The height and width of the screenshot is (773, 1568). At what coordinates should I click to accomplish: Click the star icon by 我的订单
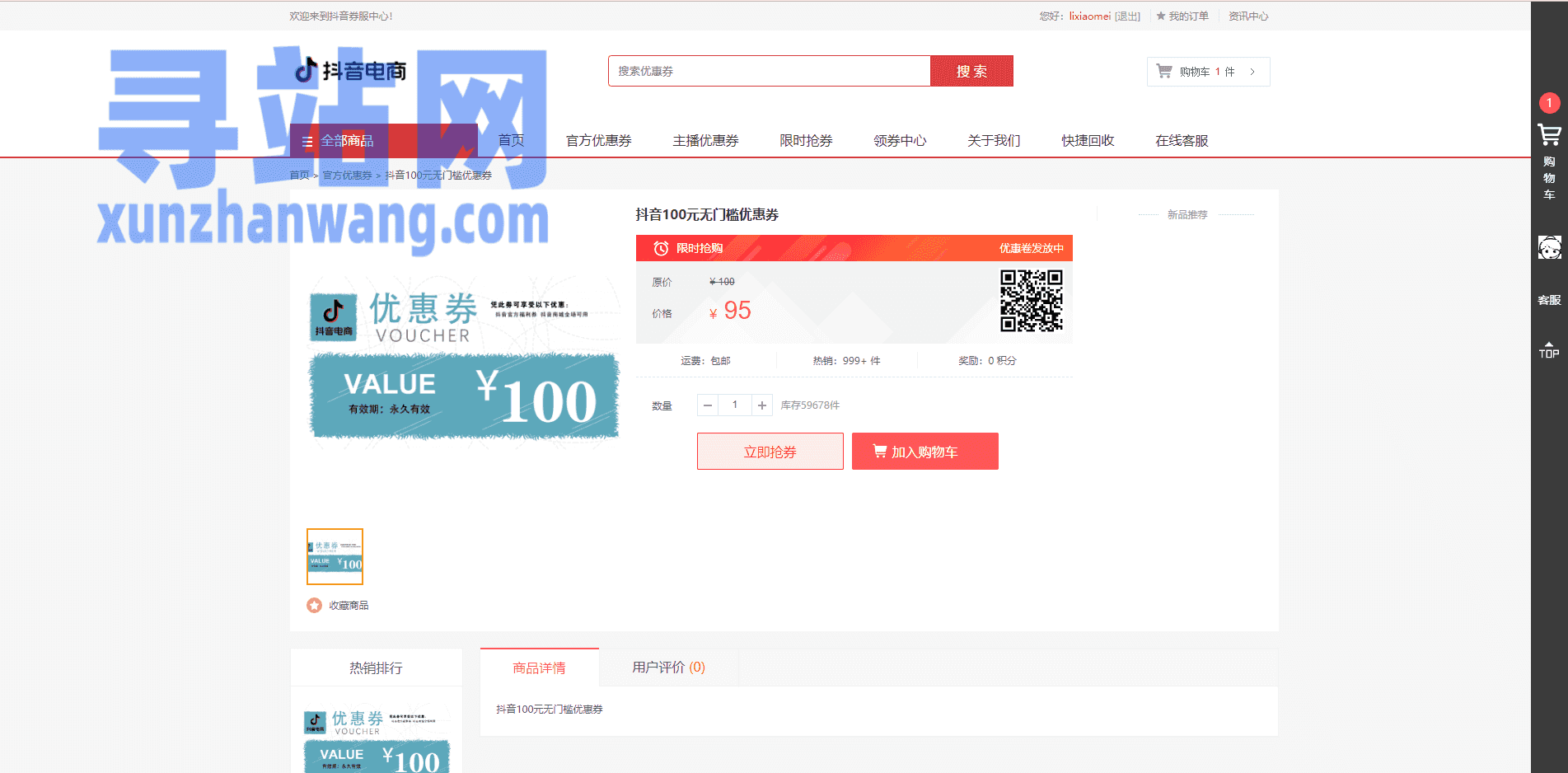click(1161, 16)
